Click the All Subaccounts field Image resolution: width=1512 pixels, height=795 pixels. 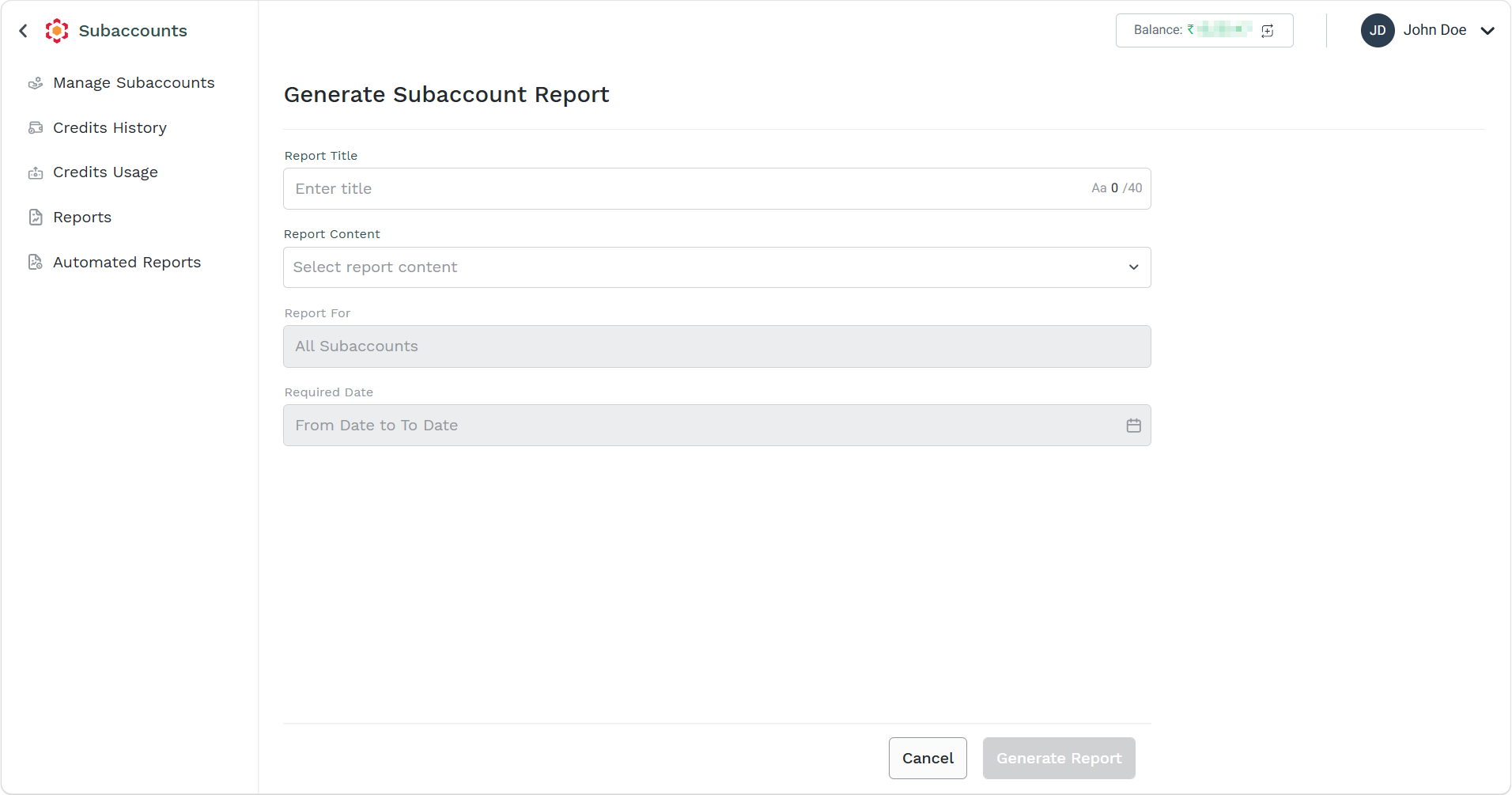tap(716, 346)
